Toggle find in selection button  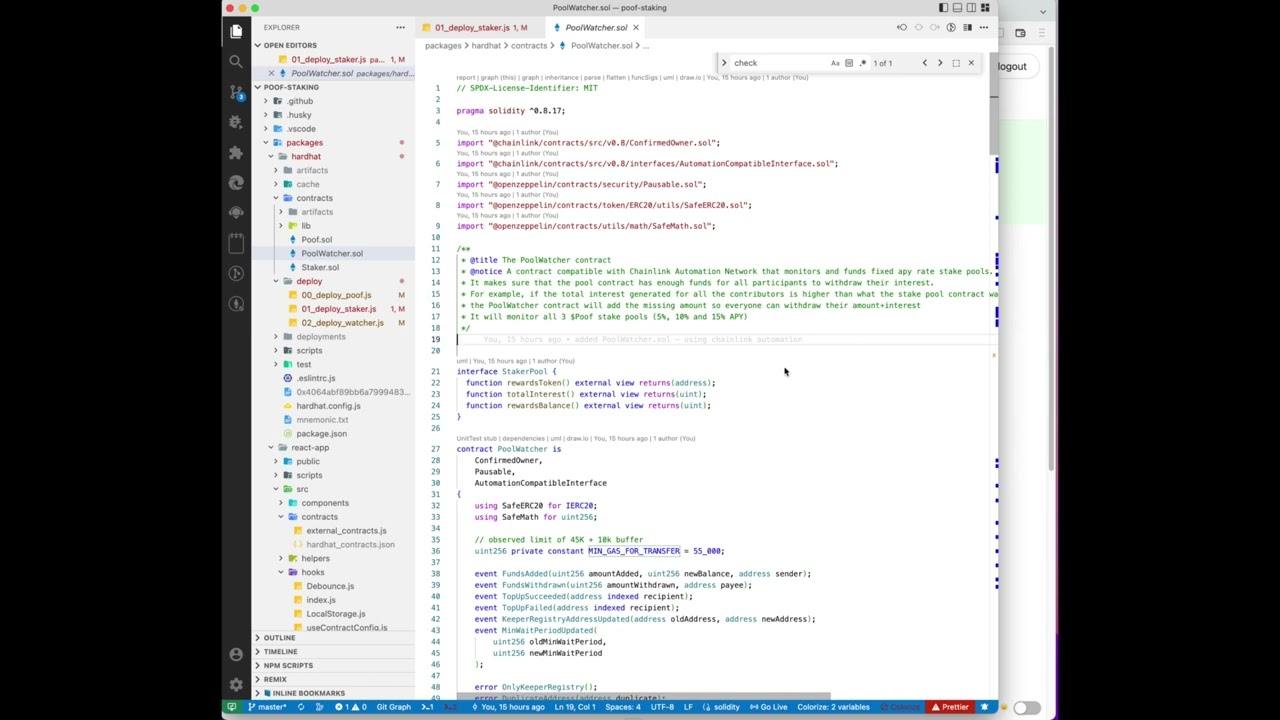coord(956,63)
